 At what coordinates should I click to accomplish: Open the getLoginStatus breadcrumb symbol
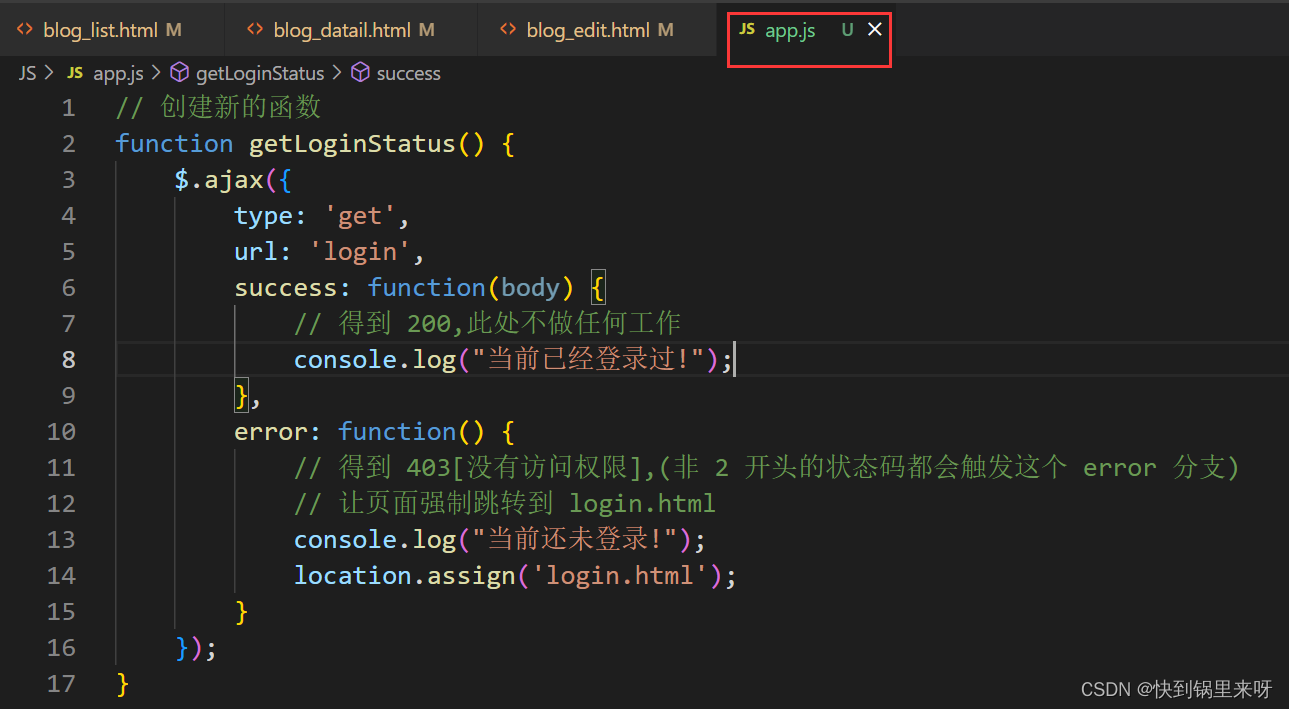(x=260, y=73)
